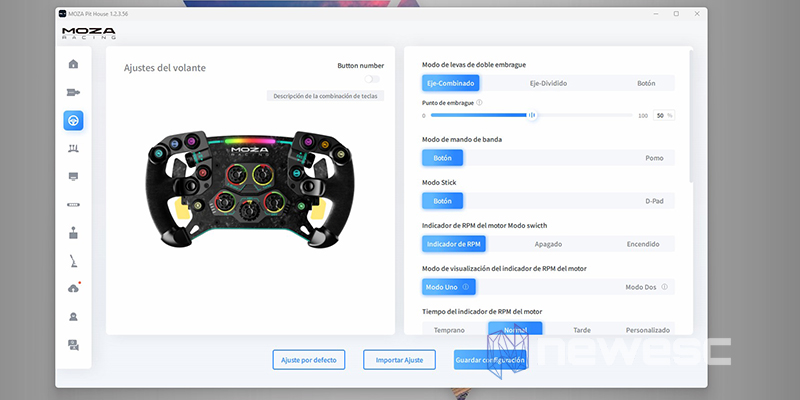This screenshot has width=800, height=400.
Task: Click Ajuste por defecto button
Action: pos(309,360)
